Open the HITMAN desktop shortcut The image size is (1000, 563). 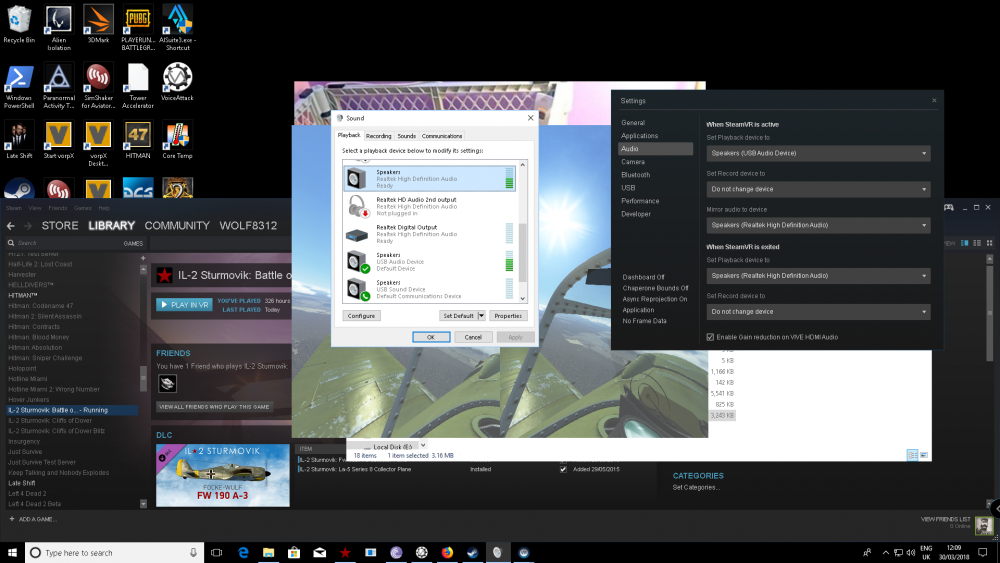pos(138,140)
